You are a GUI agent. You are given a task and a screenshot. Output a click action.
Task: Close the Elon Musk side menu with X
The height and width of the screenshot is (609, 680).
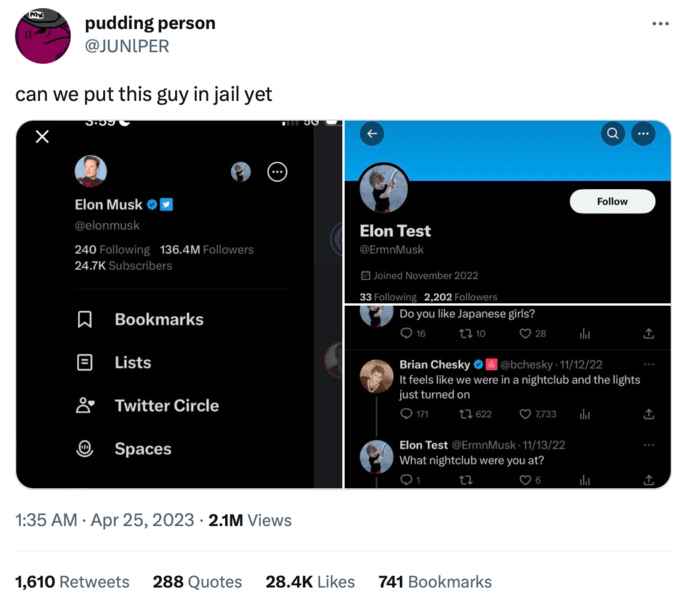[x=41, y=138]
